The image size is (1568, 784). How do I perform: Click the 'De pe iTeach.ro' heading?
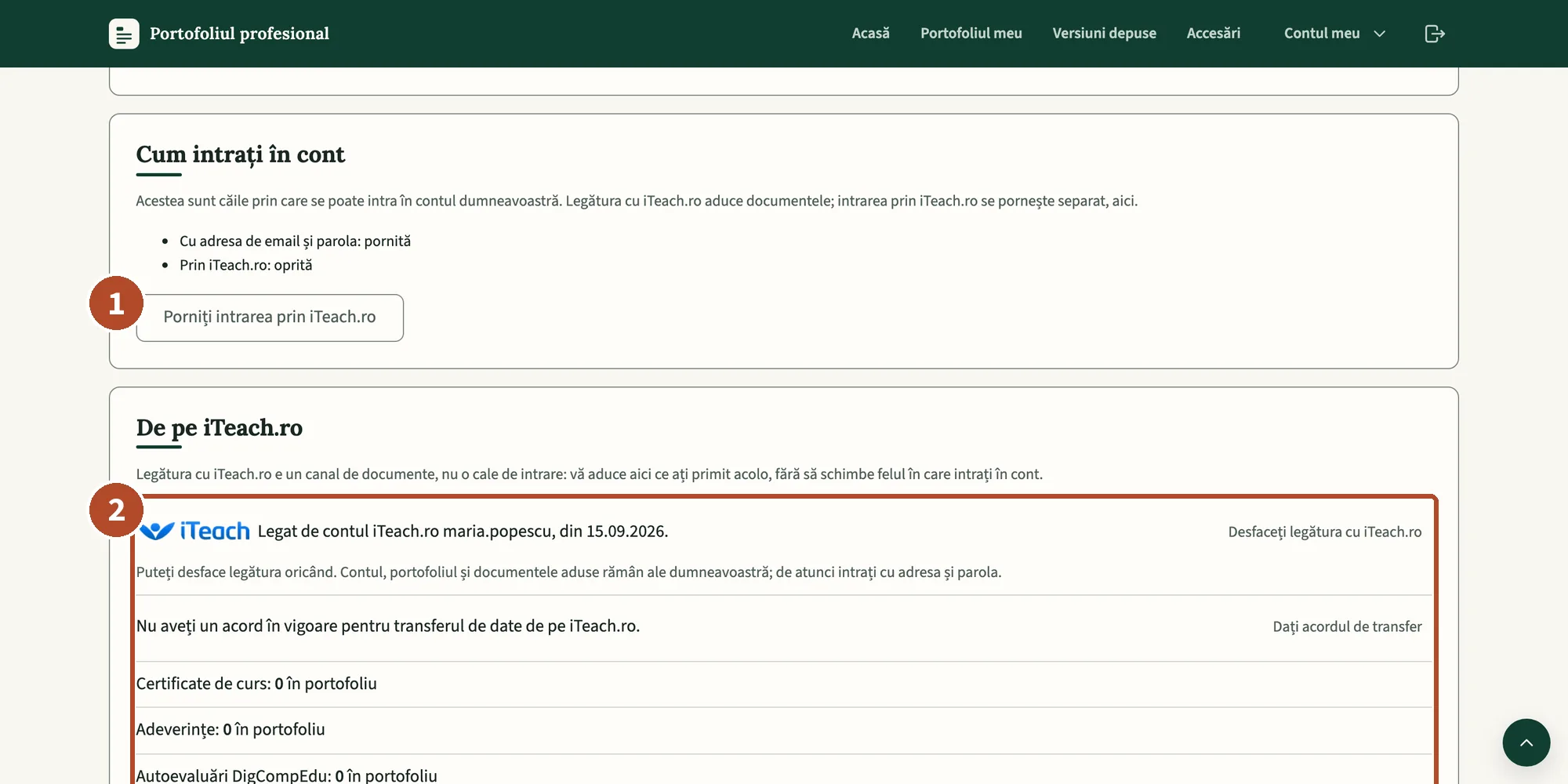click(220, 428)
